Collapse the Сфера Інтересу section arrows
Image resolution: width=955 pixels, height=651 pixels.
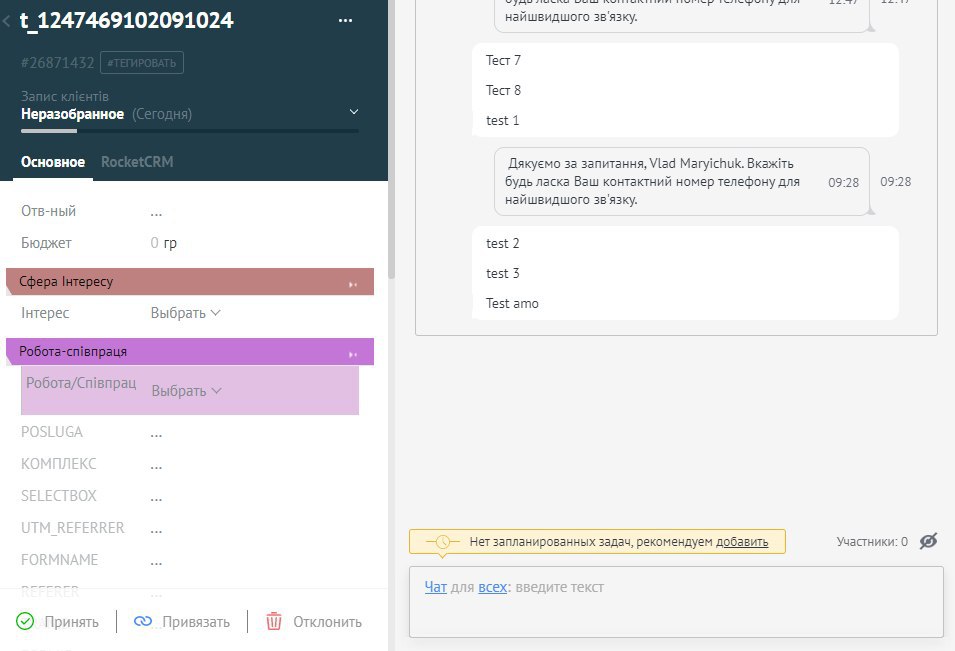(353, 284)
